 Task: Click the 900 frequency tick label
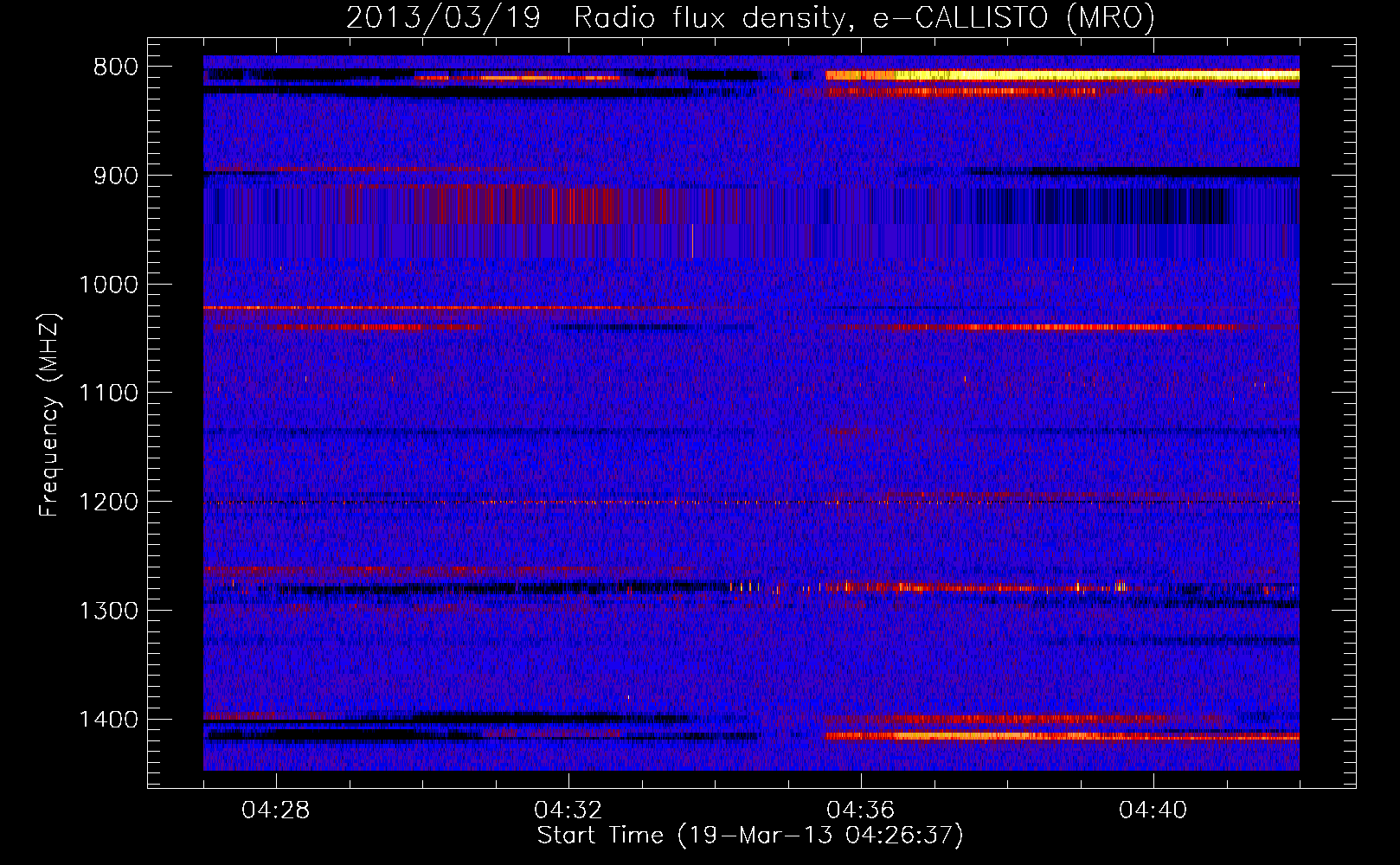115,176
